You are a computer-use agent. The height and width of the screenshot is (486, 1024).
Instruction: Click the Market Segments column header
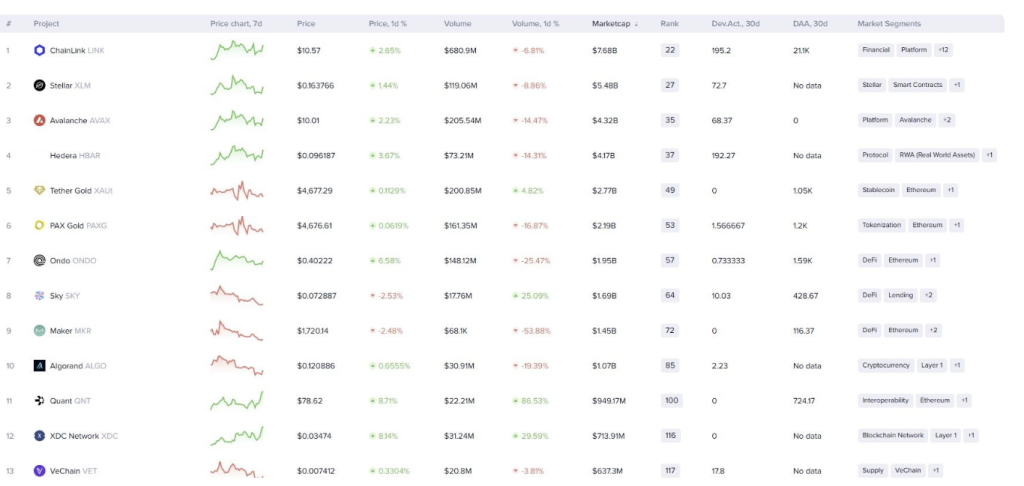[x=889, y=24]
